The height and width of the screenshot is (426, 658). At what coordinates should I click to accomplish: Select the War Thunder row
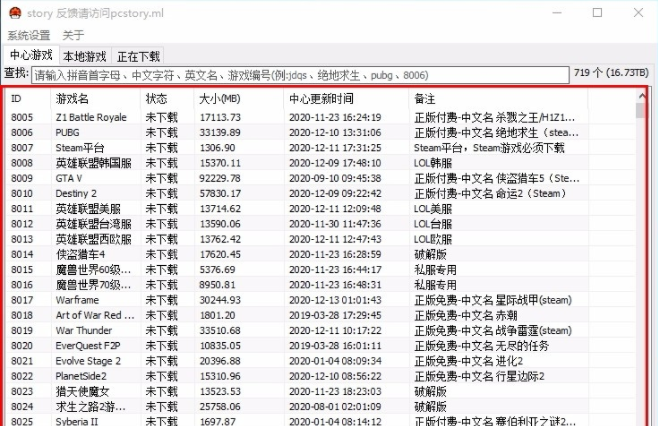pos(321,330)
